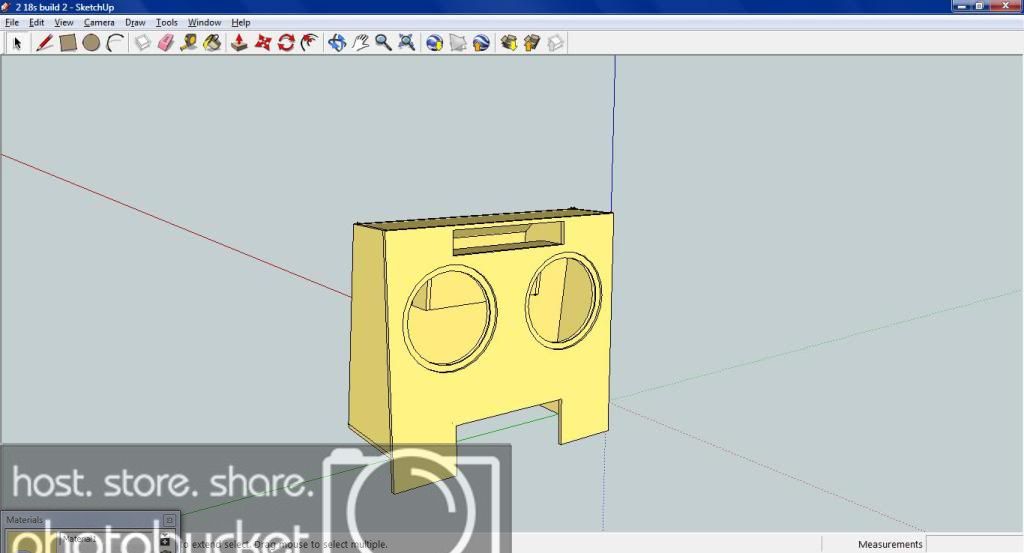
Task: Open the Tools menu
Action: coord(167,22)
